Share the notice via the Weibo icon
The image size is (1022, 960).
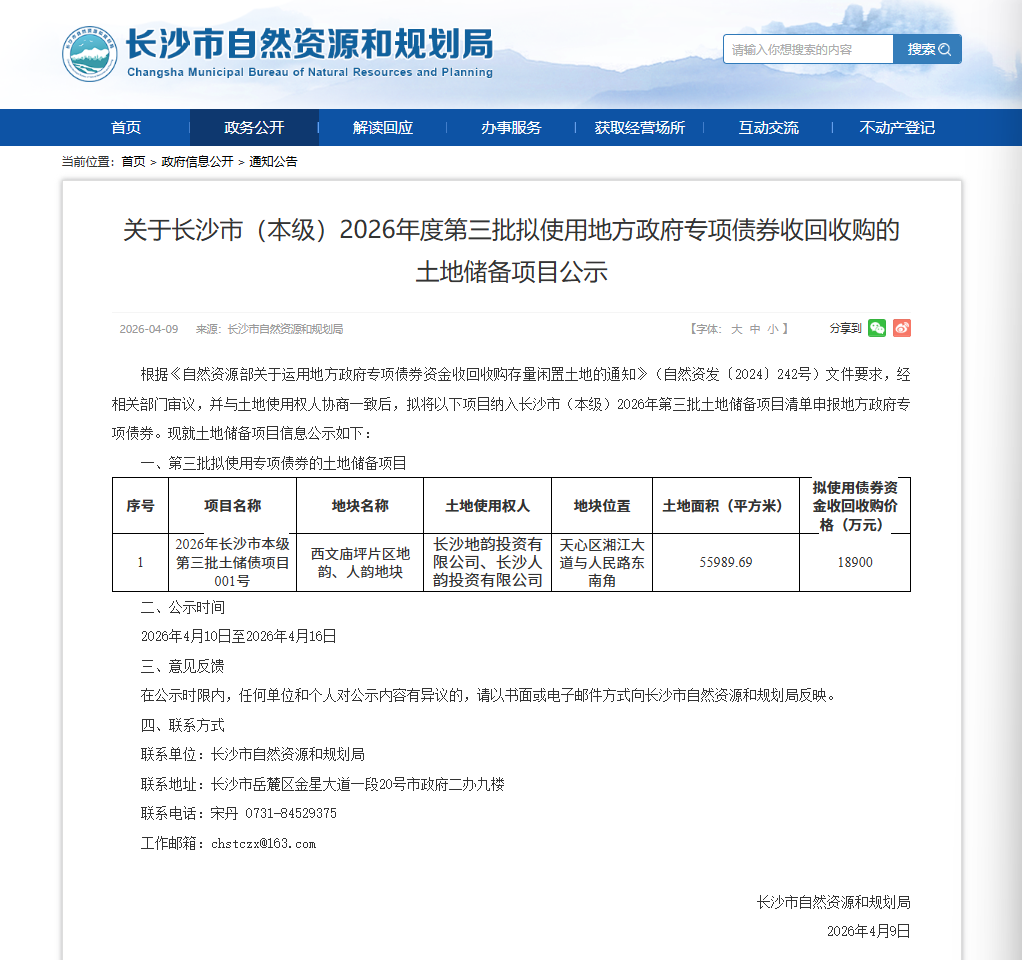tap(902, 328)
